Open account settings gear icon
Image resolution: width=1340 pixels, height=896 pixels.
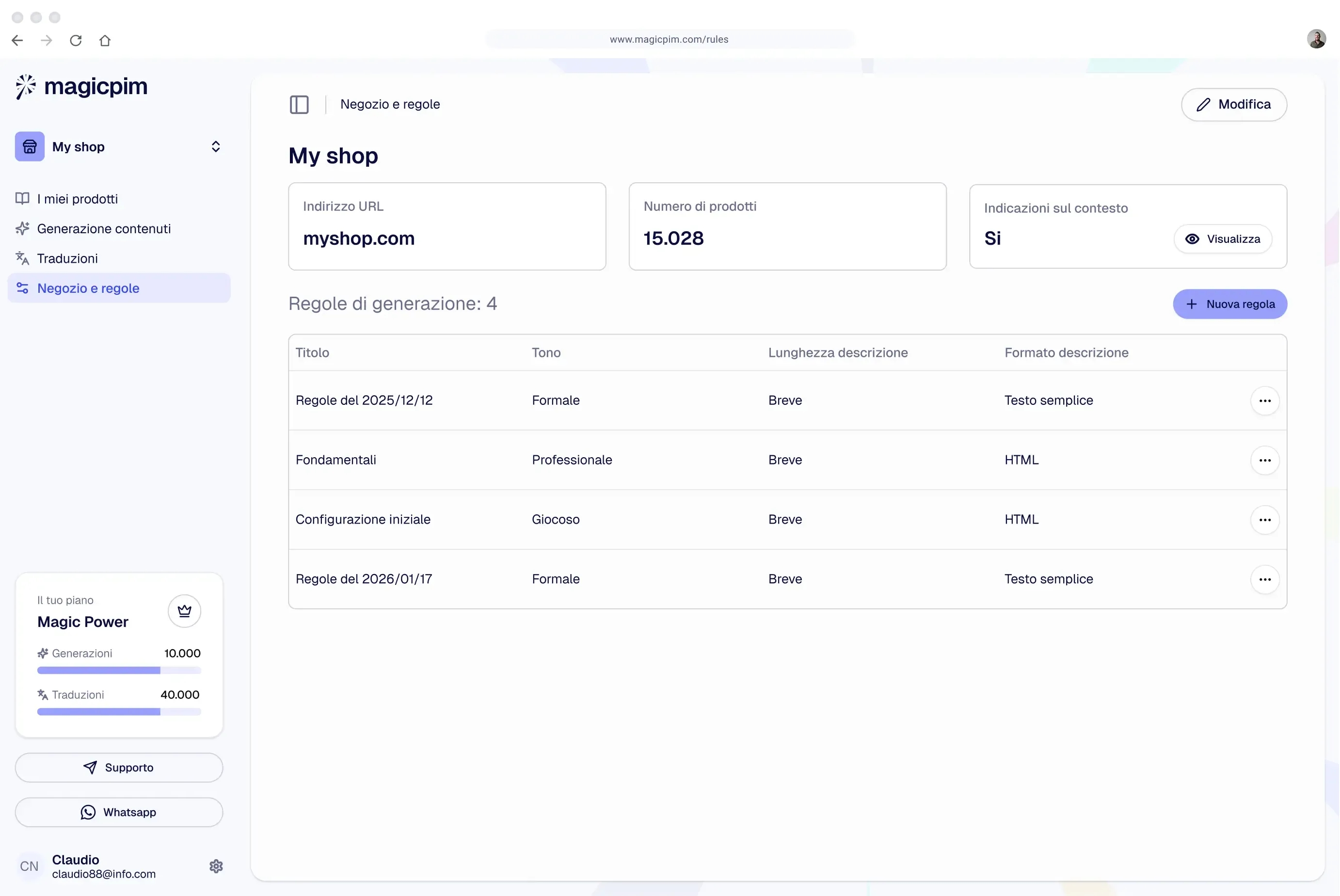click(x=216, y=866)
